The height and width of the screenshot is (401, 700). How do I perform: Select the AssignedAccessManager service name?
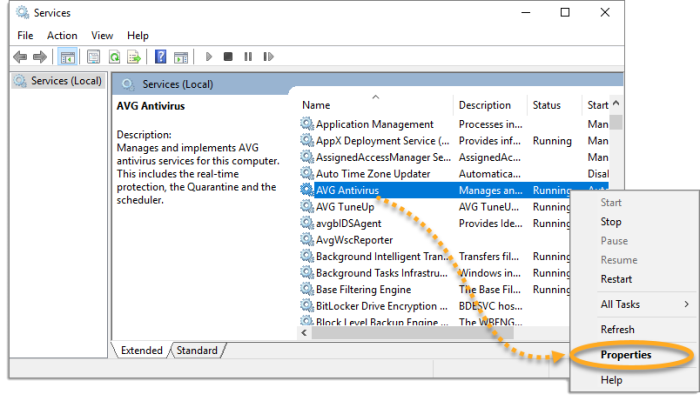383,157
